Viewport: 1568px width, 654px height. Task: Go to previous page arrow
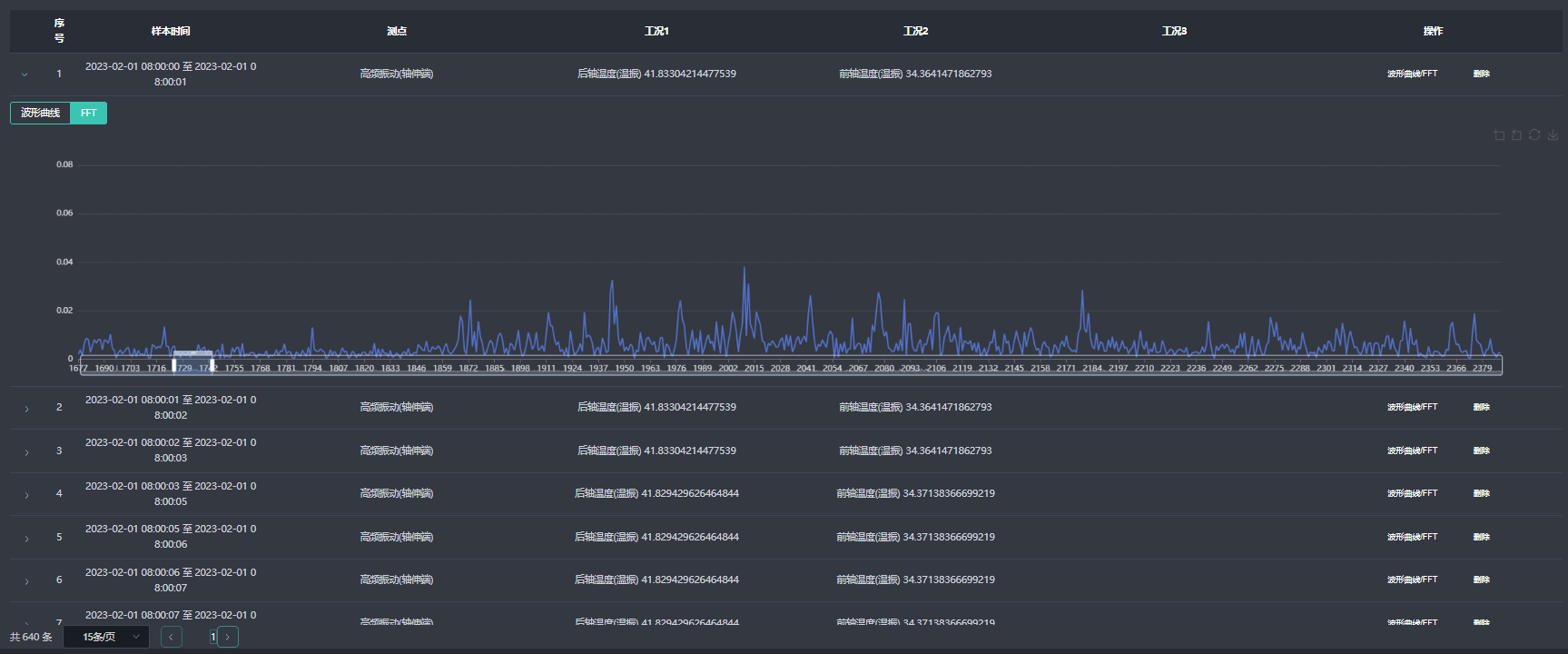172,637
